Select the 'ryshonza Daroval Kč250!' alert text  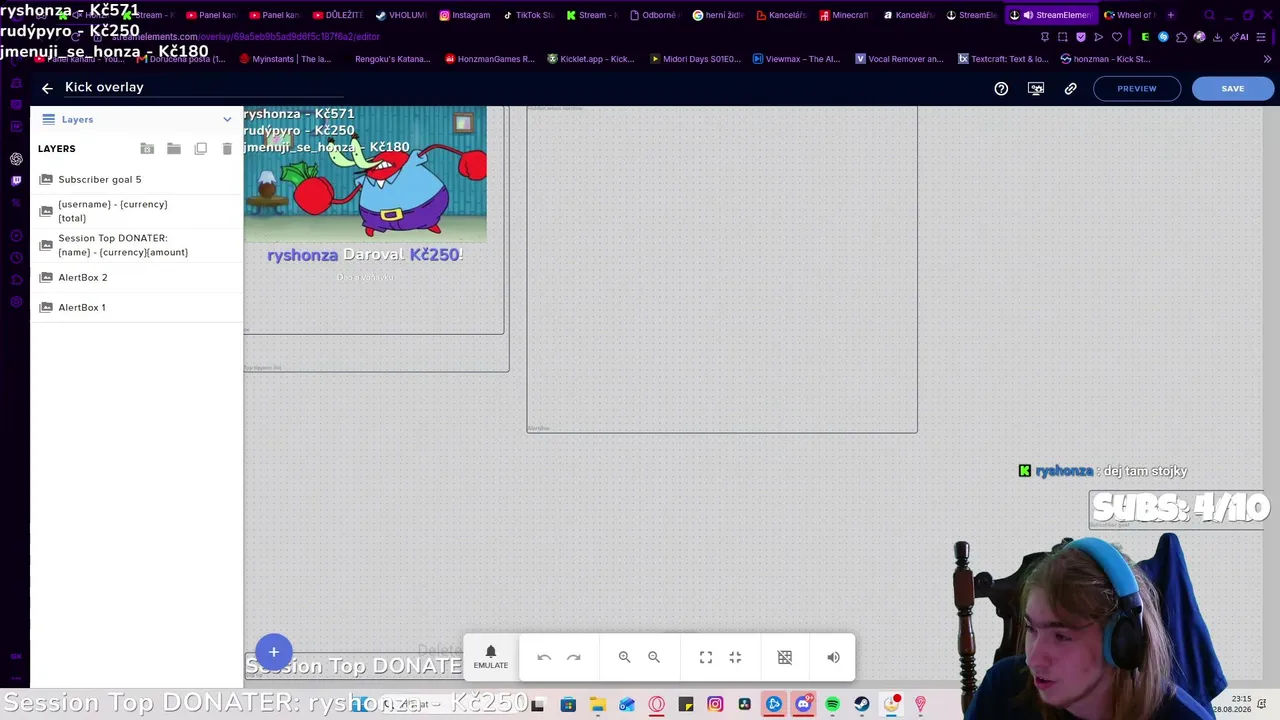point(364,255)
